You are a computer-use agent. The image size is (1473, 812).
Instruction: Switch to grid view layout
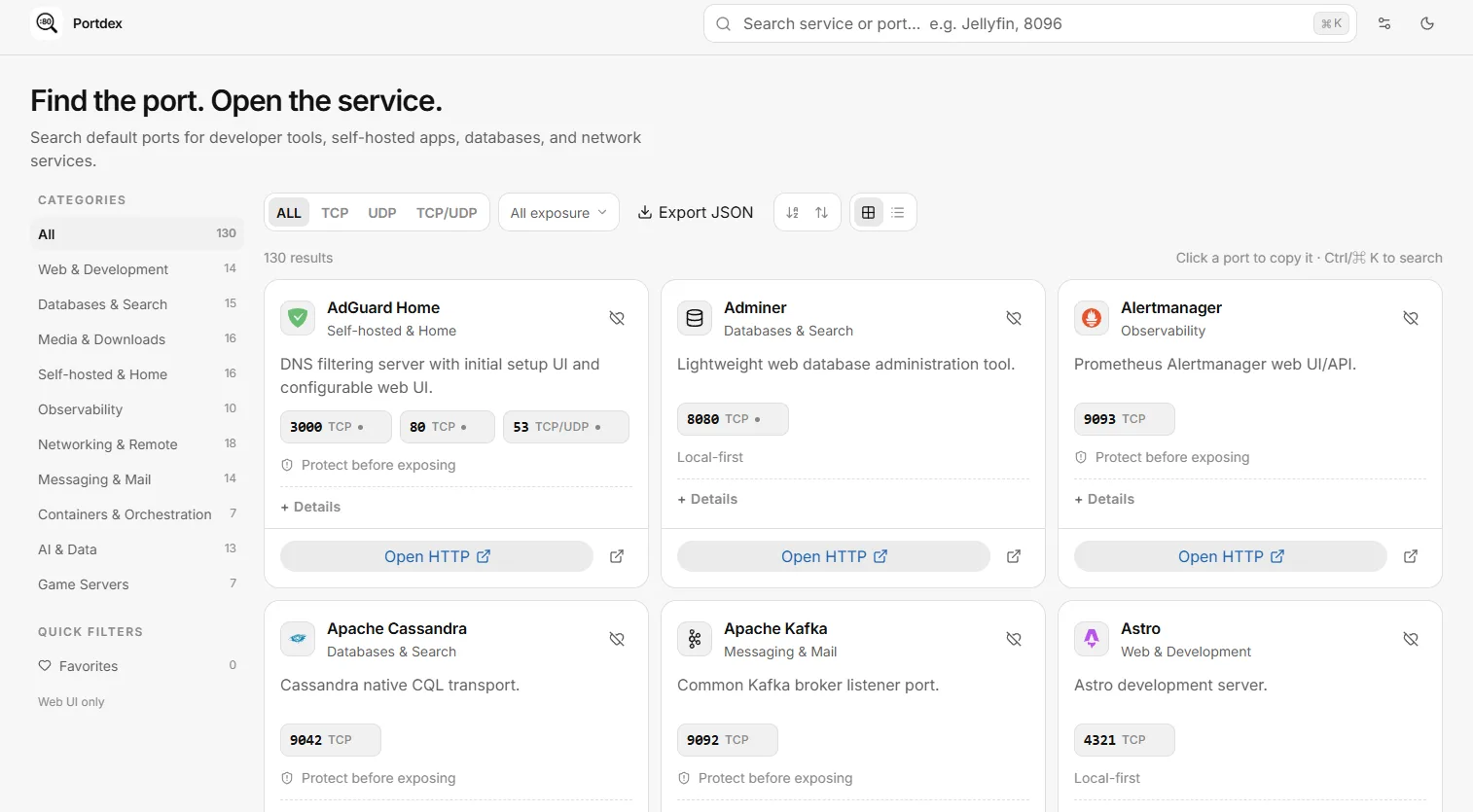click(869, 212)
